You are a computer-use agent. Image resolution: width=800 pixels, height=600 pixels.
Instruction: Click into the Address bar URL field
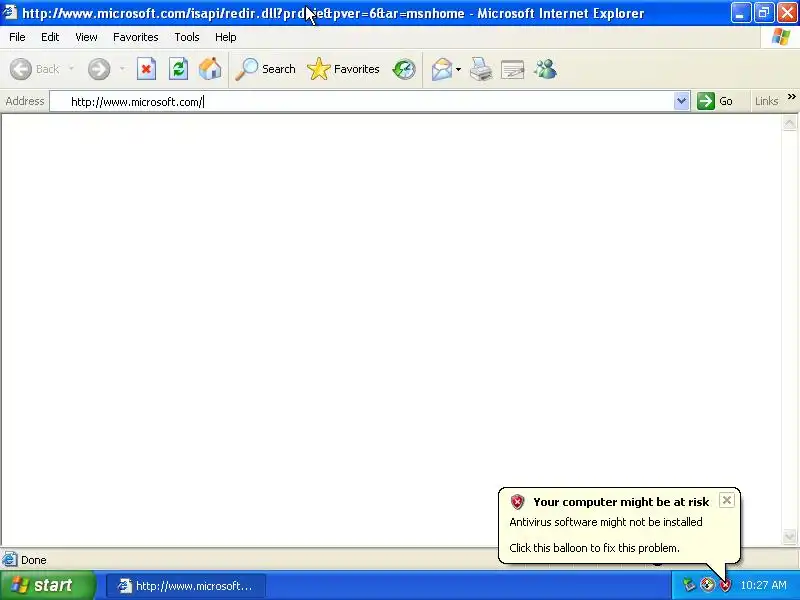362,102
